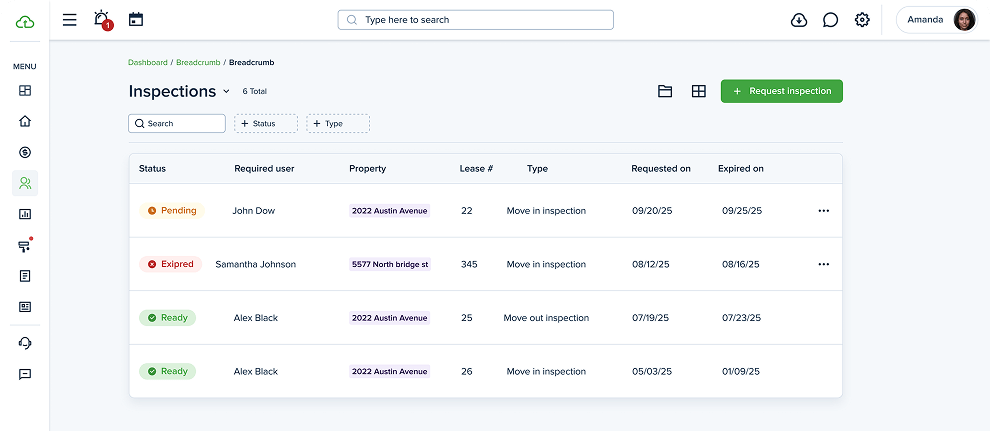Open the settings gear
This screenshot has width=991, height=431.
[x=862, y=20]
